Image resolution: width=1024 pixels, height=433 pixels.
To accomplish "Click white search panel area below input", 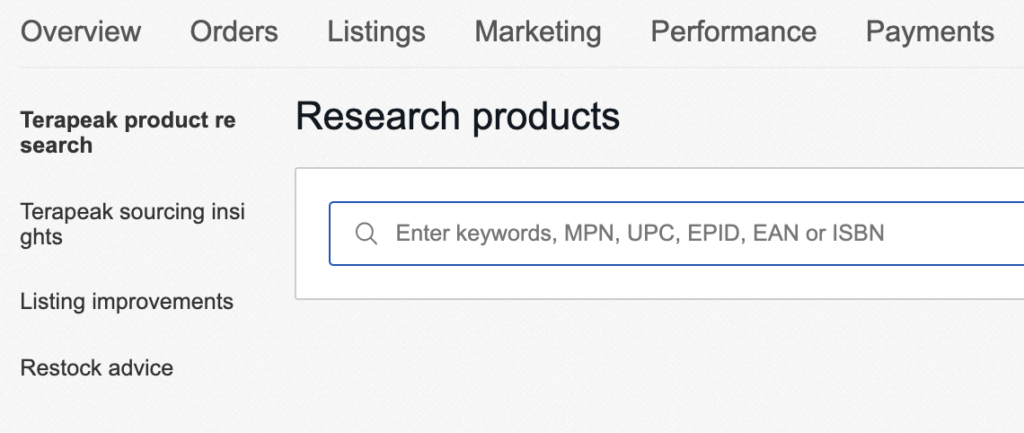I will [660, 282].
